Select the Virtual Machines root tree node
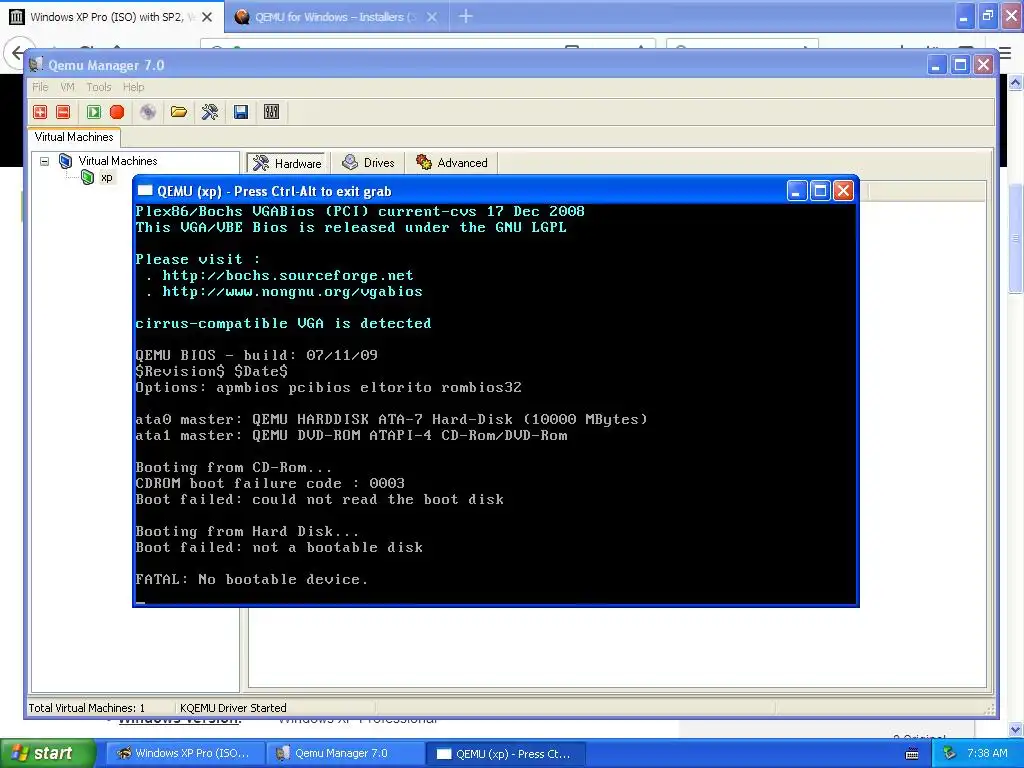 click(118, 161)
